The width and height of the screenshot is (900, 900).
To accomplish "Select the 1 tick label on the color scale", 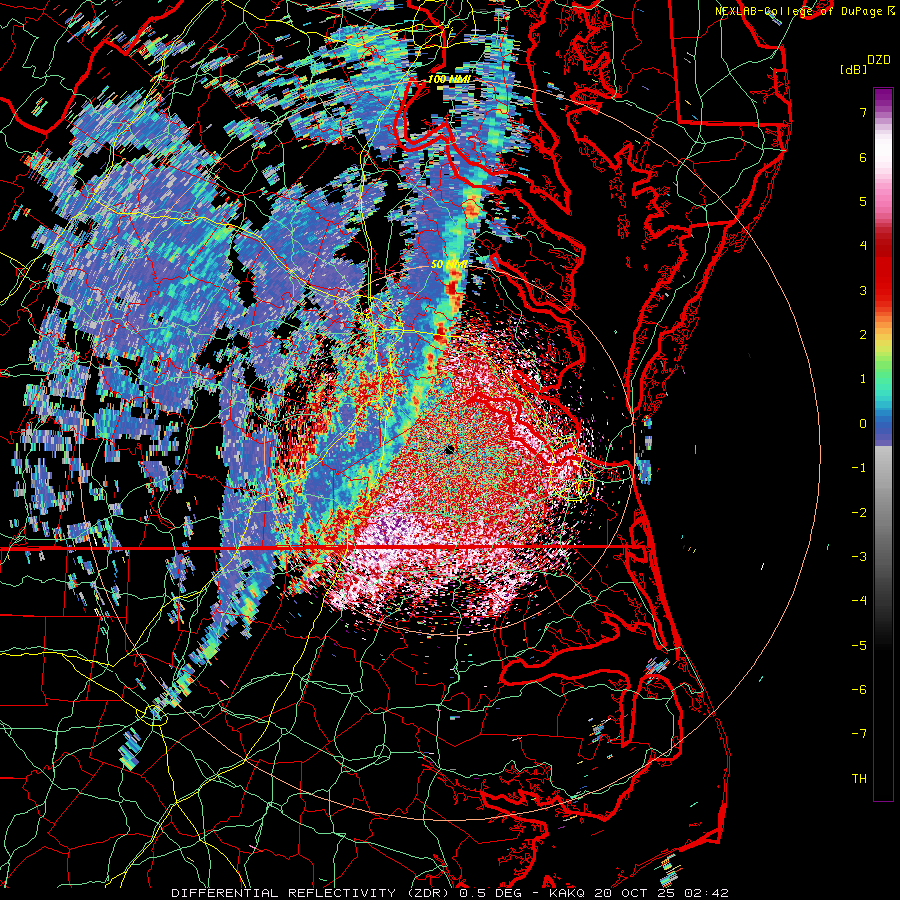I will pos(863,379).
